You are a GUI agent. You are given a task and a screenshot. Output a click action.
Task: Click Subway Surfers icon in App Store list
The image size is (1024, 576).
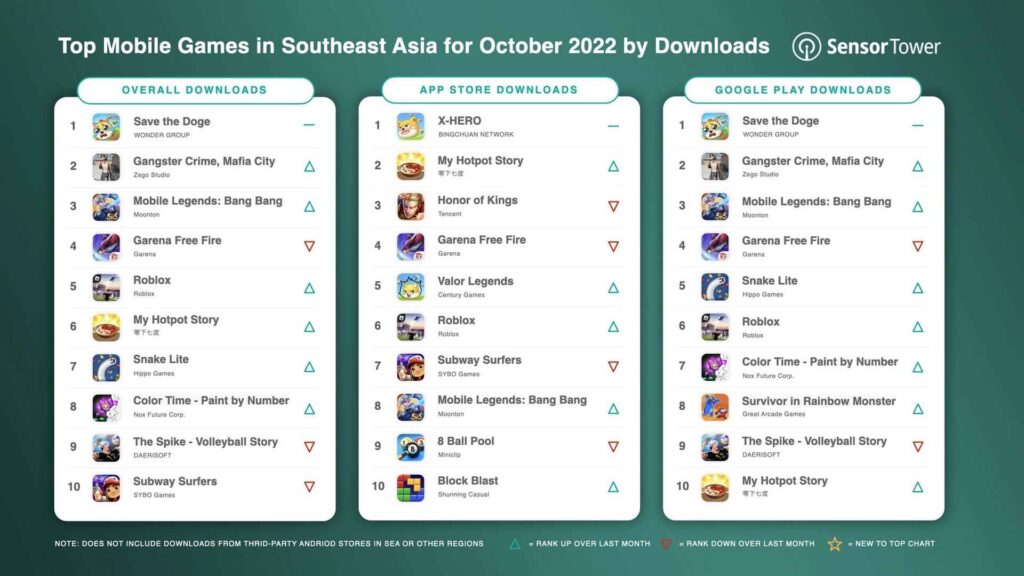410,366
